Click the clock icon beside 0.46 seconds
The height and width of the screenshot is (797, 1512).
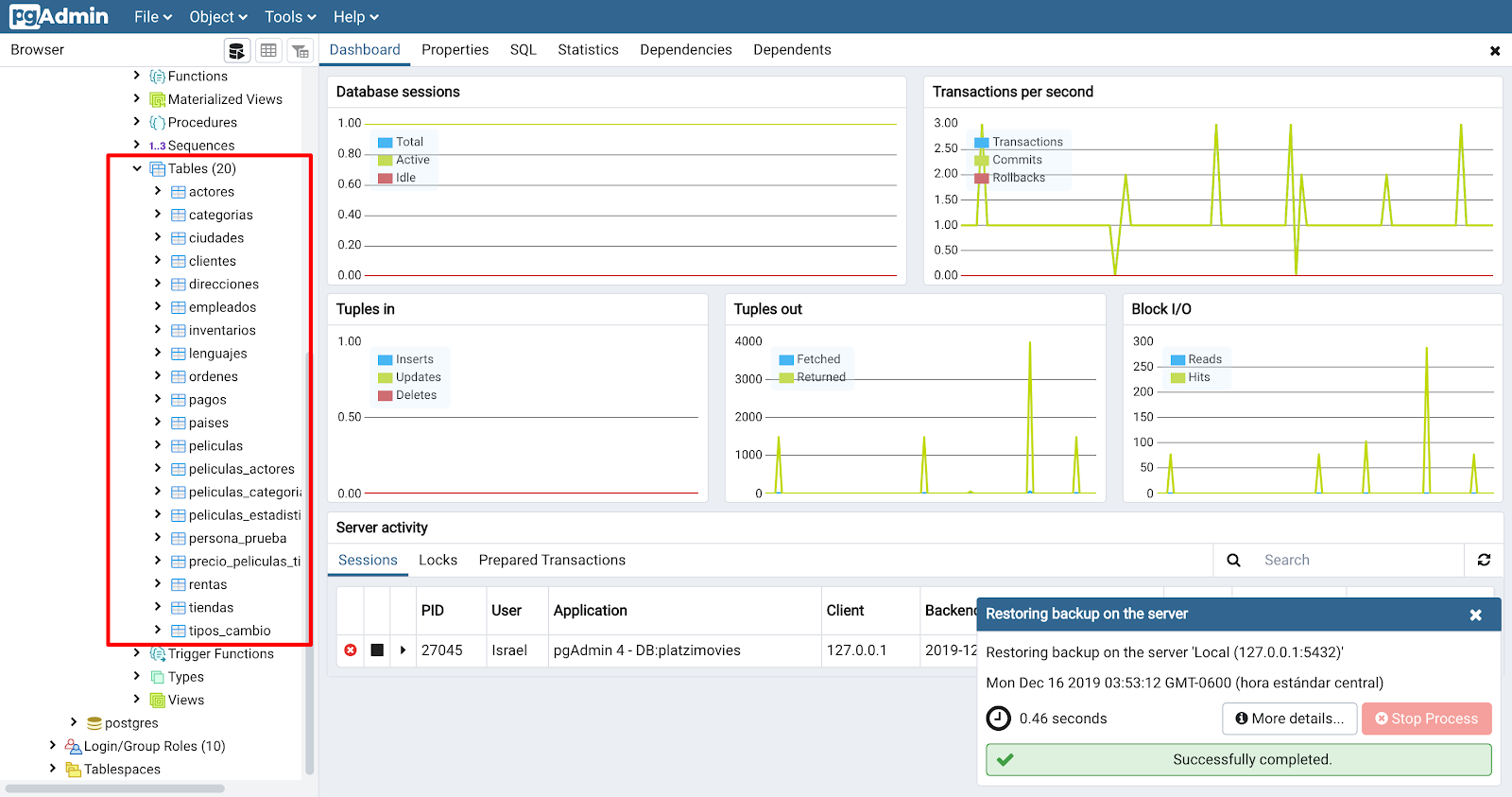coord(998,719)
